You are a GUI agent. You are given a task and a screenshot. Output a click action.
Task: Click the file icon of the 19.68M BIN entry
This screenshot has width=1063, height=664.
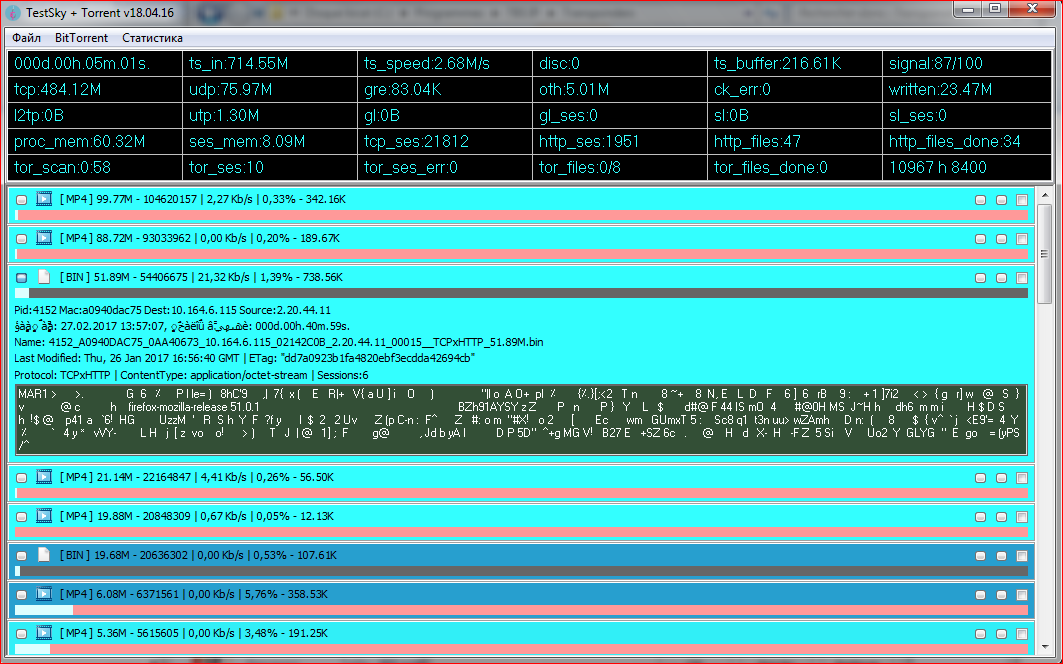[44, 554]
